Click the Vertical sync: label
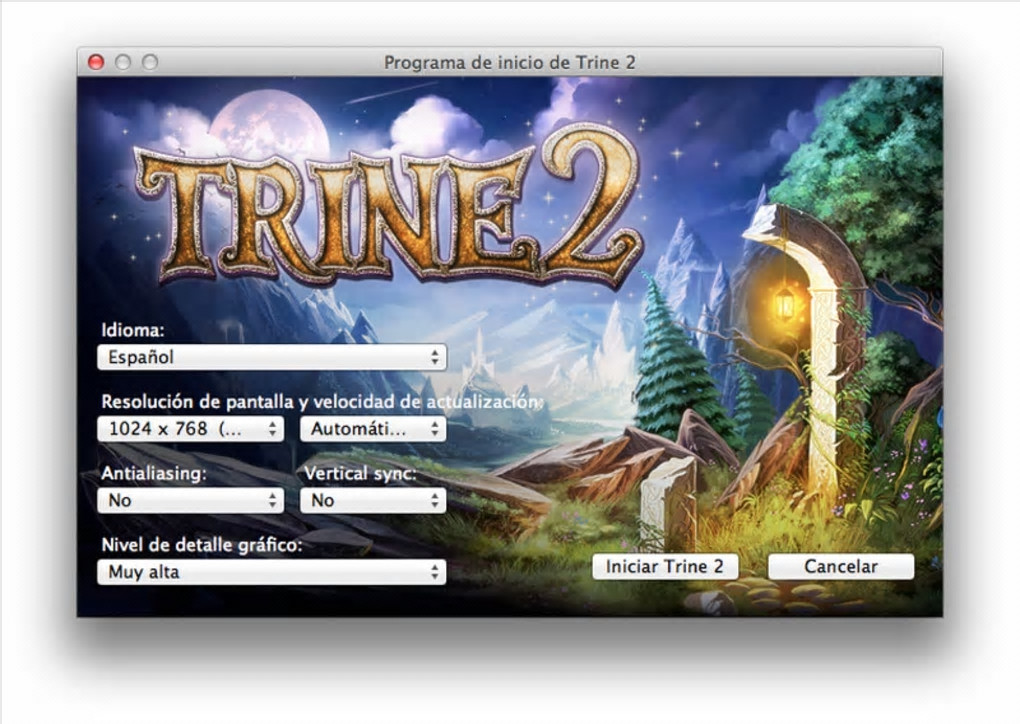The height and width of the screenshot is (724, 1020). 360,473
